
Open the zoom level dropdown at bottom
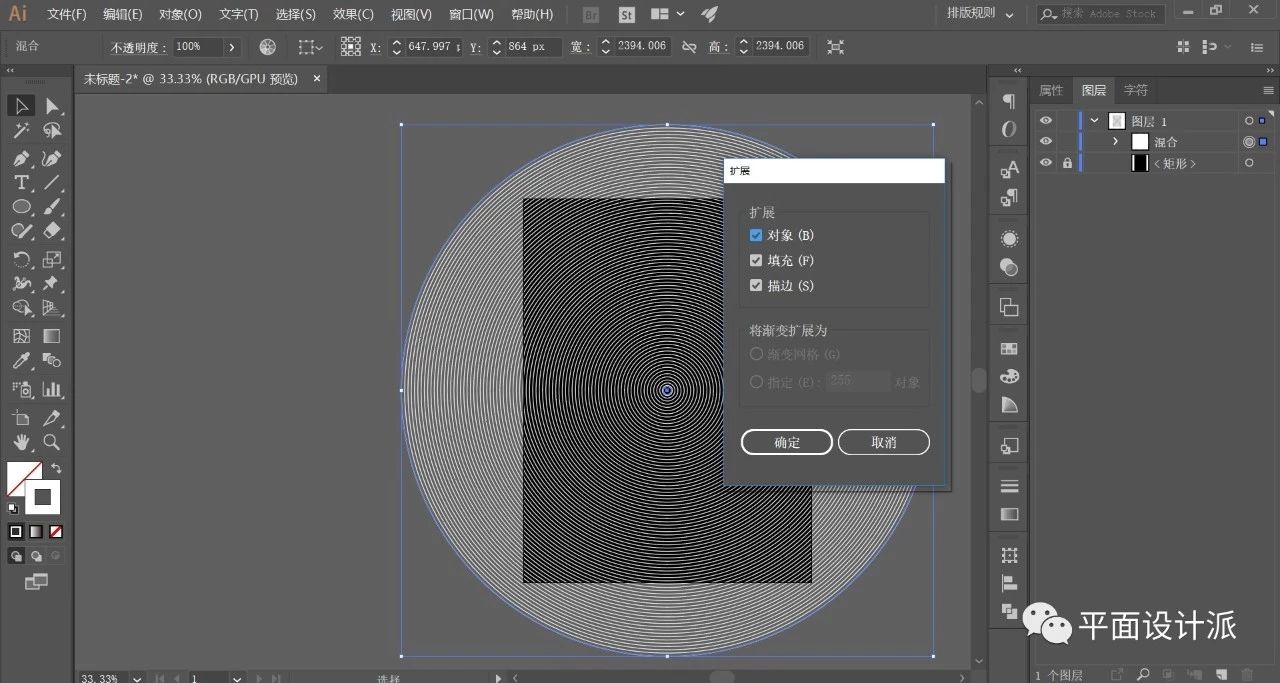tap(138, 678)
